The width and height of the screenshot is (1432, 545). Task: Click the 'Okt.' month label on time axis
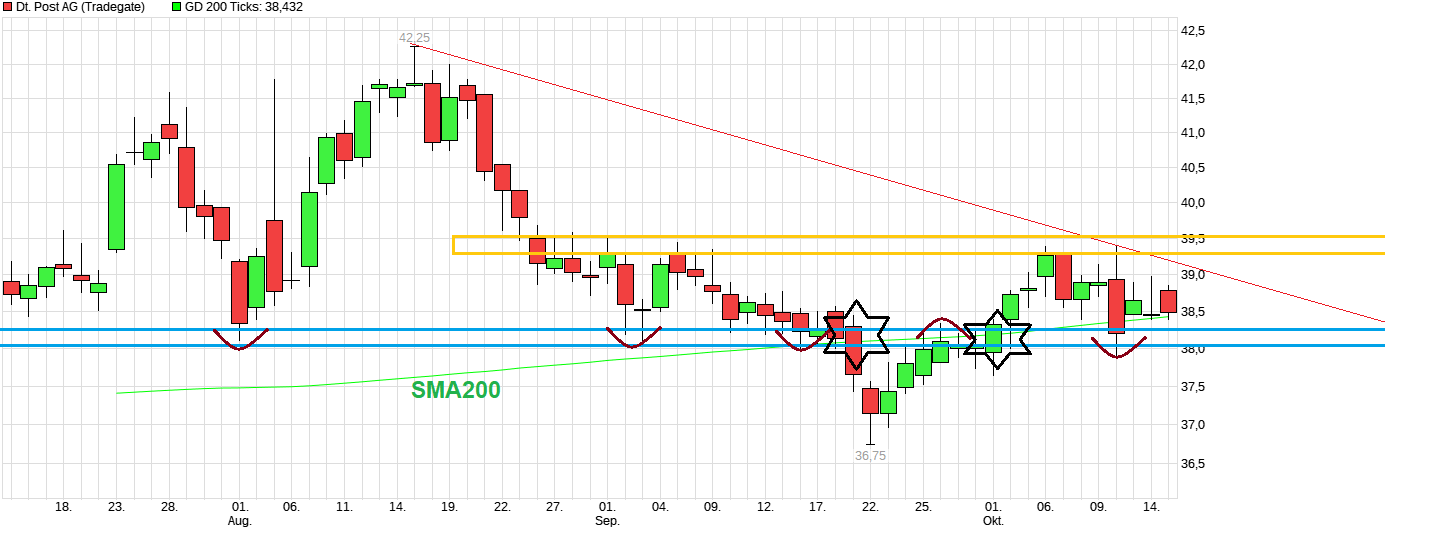tap(993, 521)
